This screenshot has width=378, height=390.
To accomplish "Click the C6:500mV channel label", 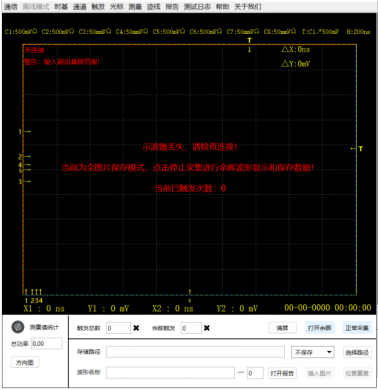I will click(206, 32).
